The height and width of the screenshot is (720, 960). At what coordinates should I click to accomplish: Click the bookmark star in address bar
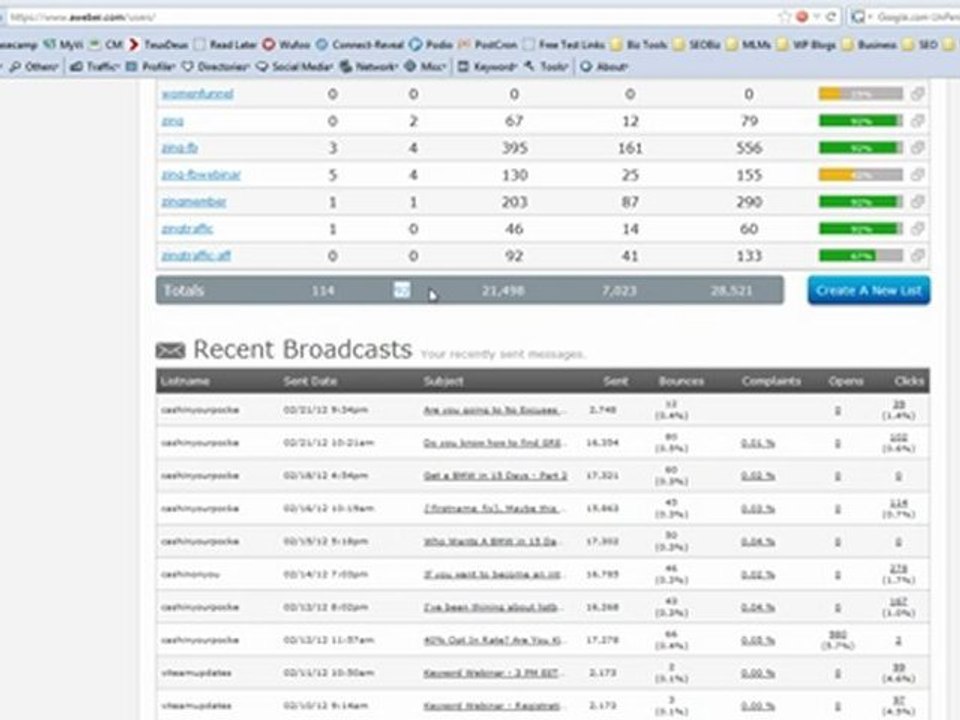tap(785, 17)
